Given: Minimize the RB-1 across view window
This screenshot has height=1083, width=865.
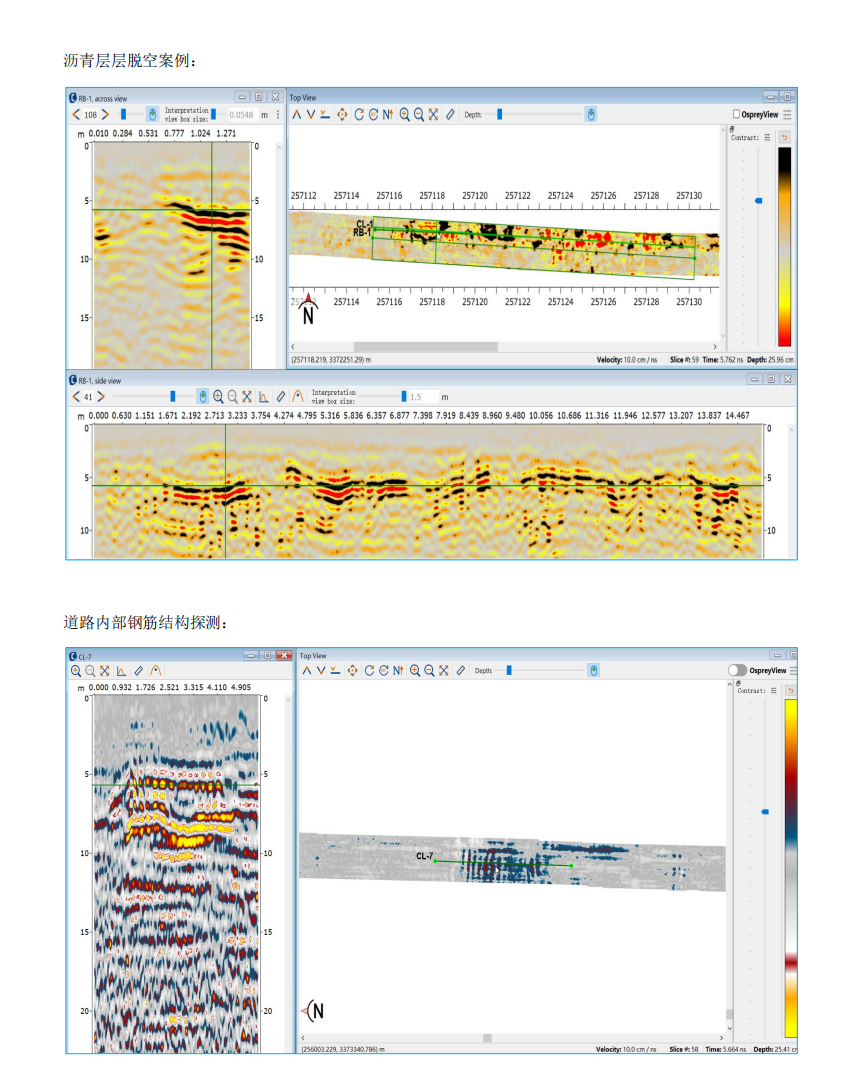Looking at the screenshot, I should 242,97.
